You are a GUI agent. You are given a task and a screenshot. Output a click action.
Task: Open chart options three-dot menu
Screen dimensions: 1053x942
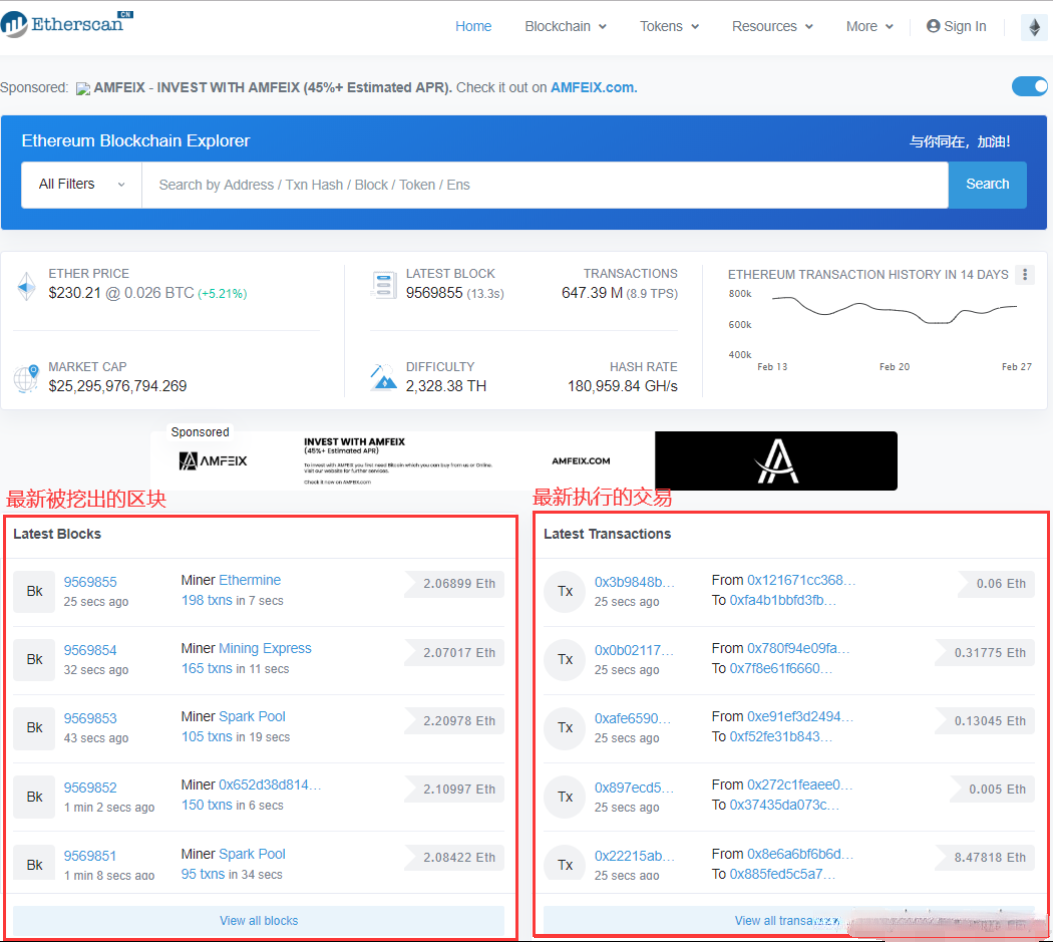1025,274
